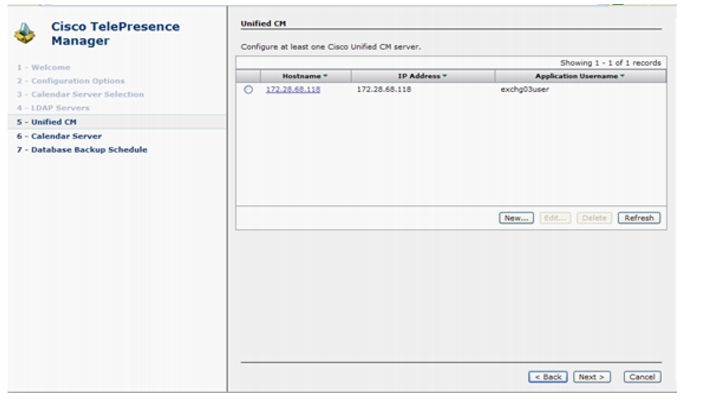Image resolution: width=703 pixels, height=399 pixels.
Task: Select step 4 - LDAP Servers
Action: click(53, 108)
